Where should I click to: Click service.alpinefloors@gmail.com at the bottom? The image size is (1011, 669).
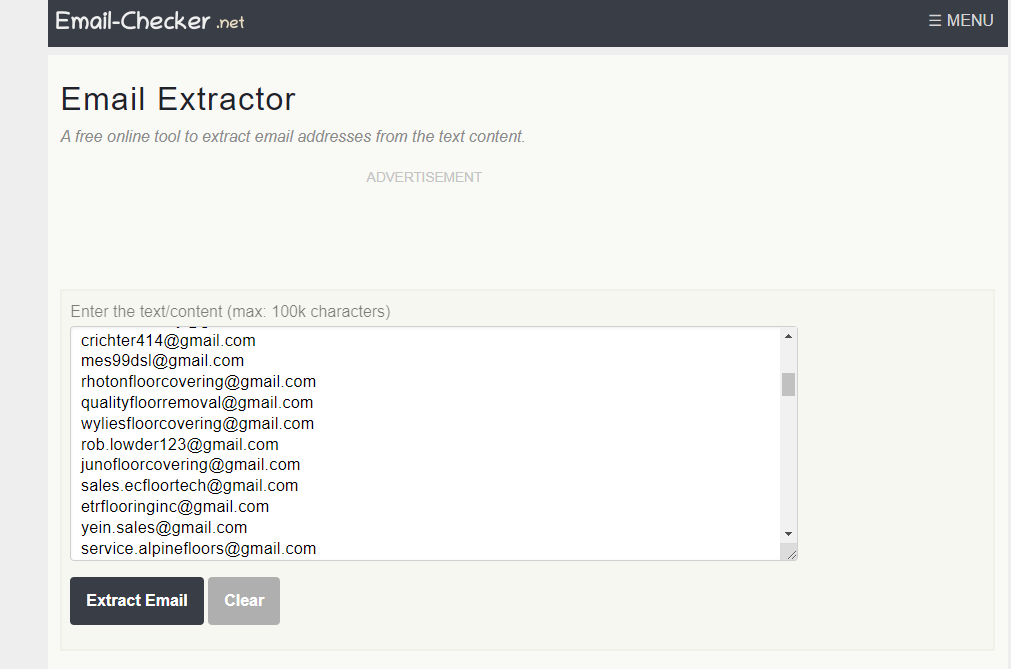pyautogui.click(x=198, y=548)
